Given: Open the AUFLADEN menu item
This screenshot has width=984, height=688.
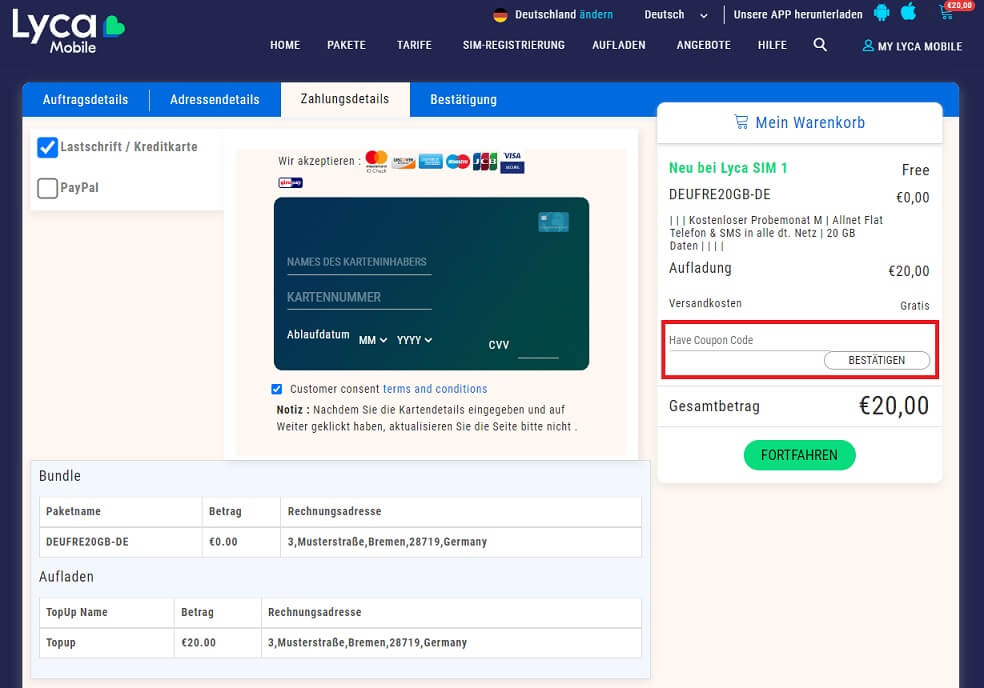Looking at the screenshot, I should pyautogui.click(x=619, y=45).
